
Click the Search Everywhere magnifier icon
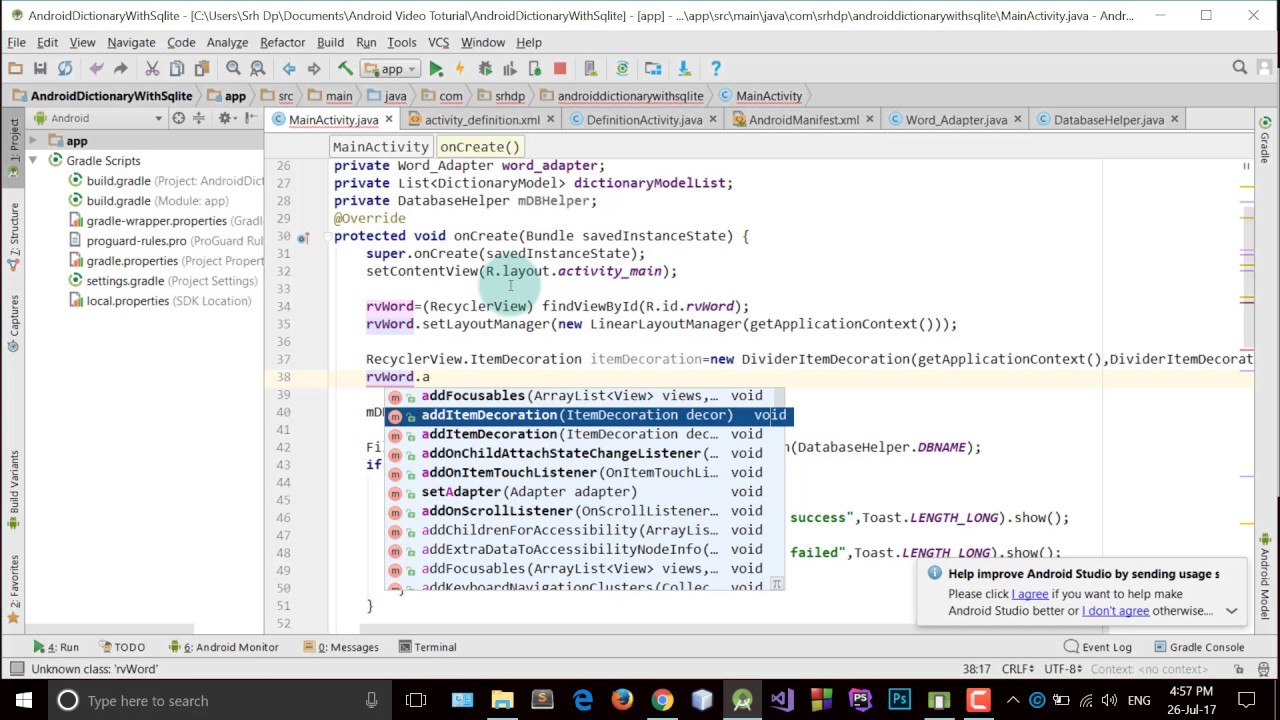[1240, 68]
